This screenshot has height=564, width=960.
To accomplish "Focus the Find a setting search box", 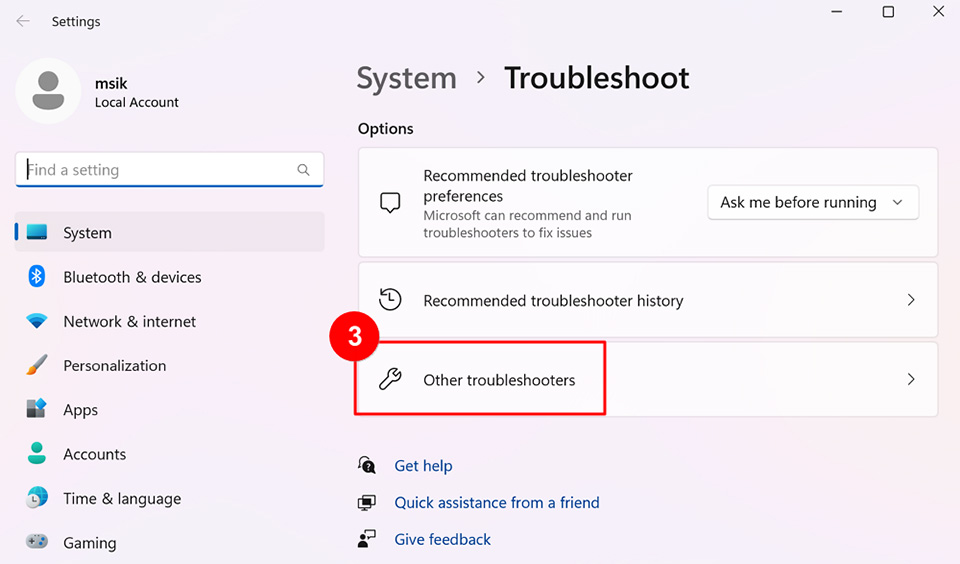I will (170, 170).
